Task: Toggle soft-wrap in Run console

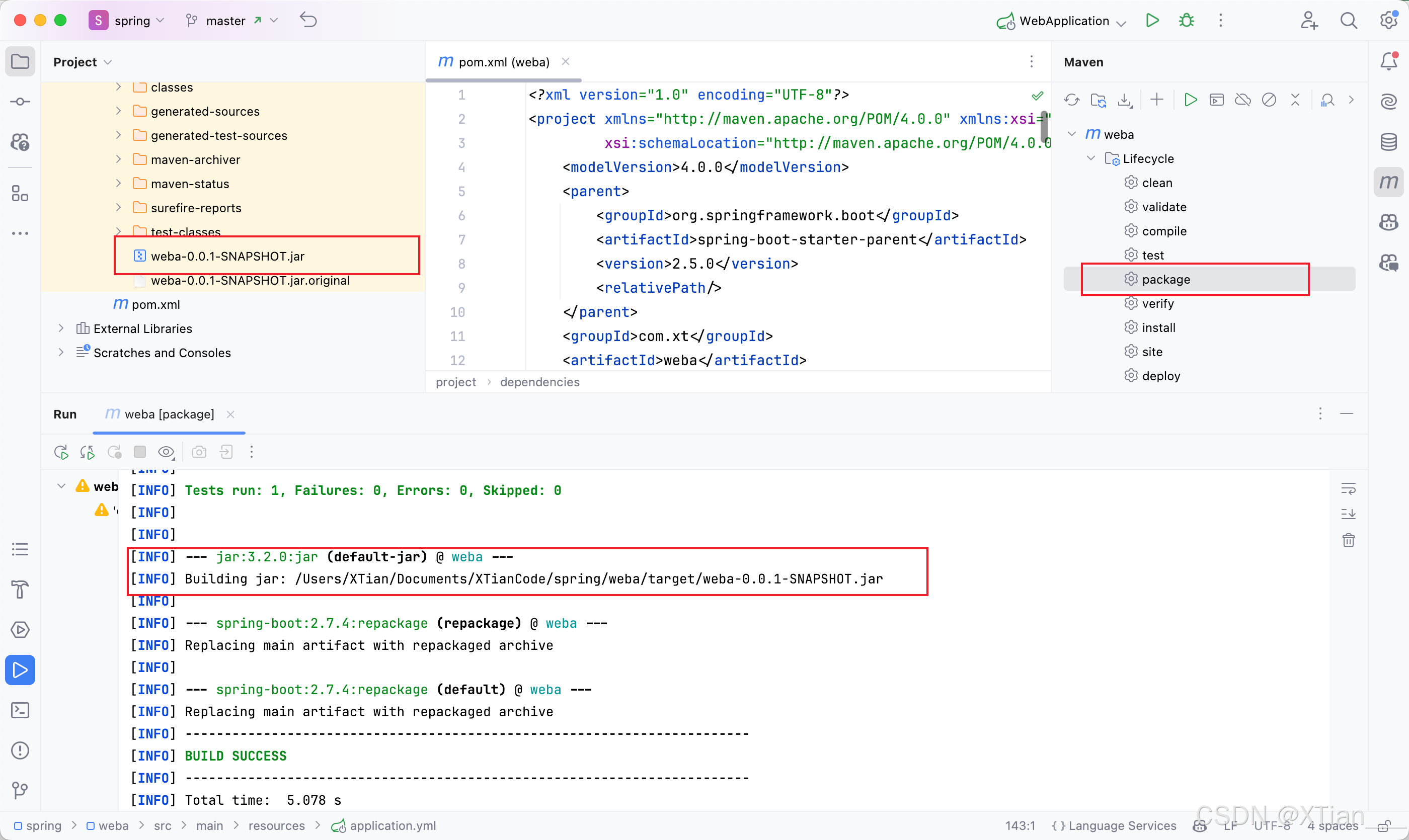Action: pyautogui.click(x=1349, y=488)
